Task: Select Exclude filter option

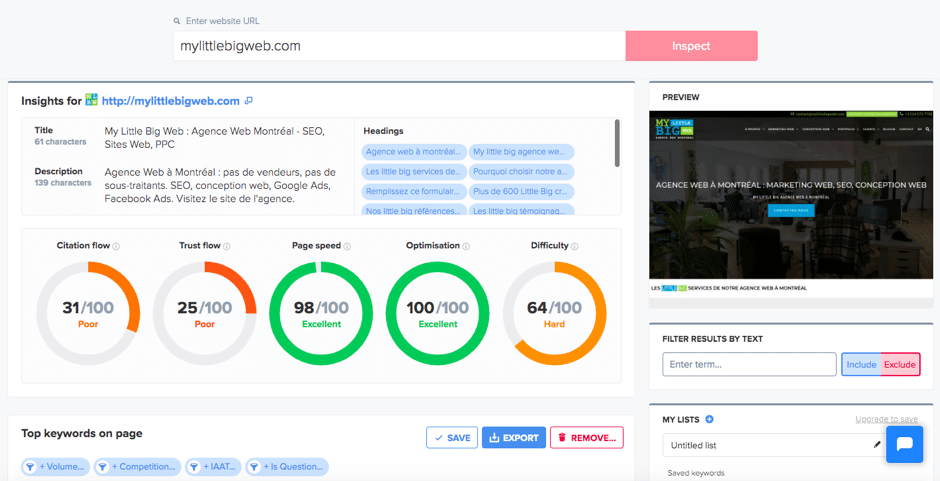Action: 900,364
